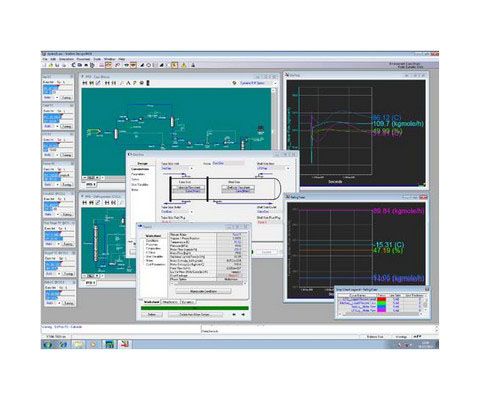Click the 109.7 (kgmole/h) label in upper chart
Image resolution: width=480 pixels, height=396 pixels.
398,124
